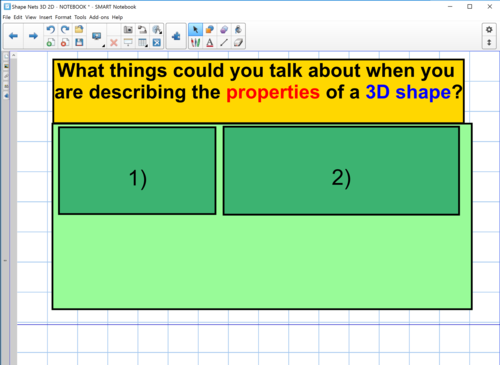500x365 pixels.
Task: Select the Pens tool
Action: tap(195, 42)
